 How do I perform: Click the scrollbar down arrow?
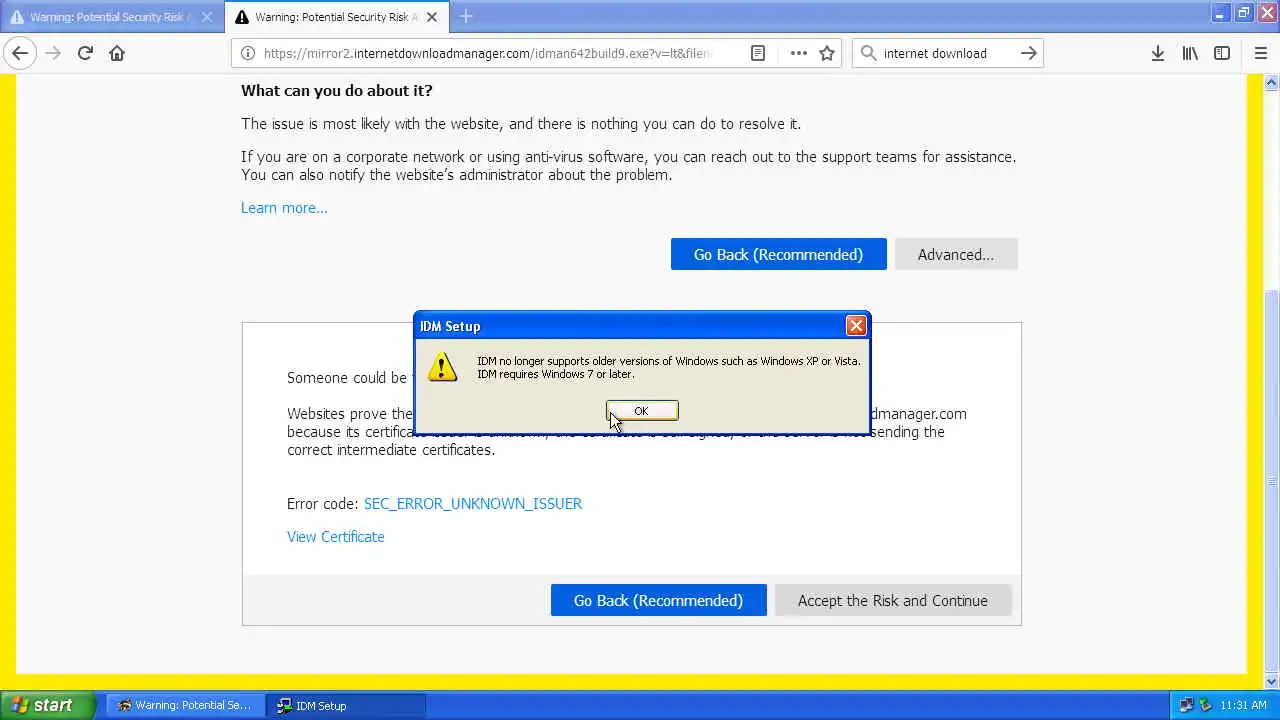(1272, 682)
